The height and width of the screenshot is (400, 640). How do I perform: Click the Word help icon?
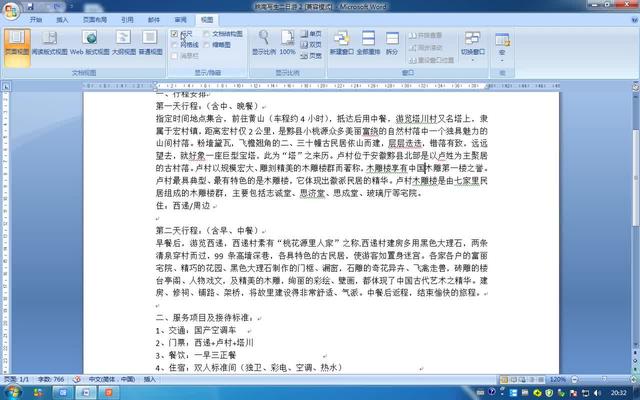pos(635,20)
